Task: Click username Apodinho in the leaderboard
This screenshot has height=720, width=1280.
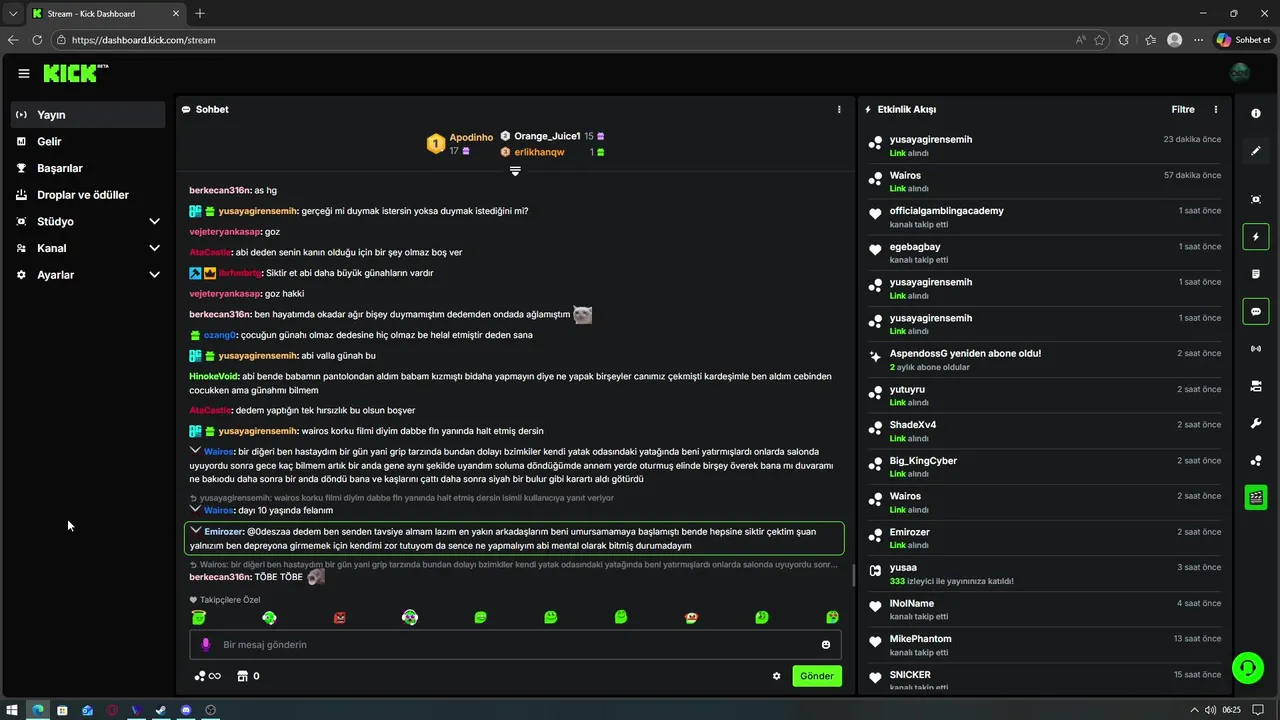Action: [x=471, y=137]
